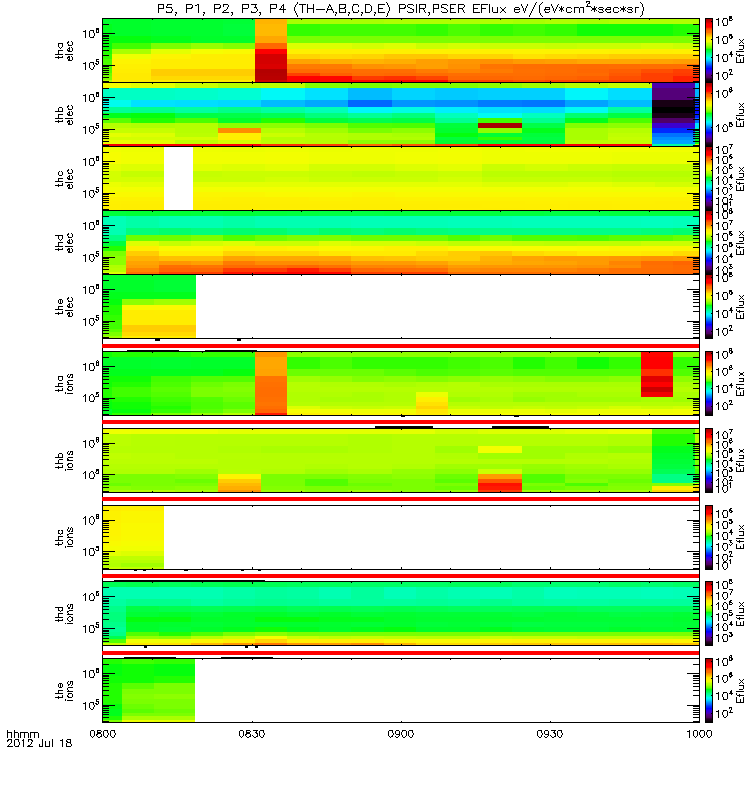Select the 'thb ions' y-axis label
Viewport: 750px width, 800px height.
65,460
